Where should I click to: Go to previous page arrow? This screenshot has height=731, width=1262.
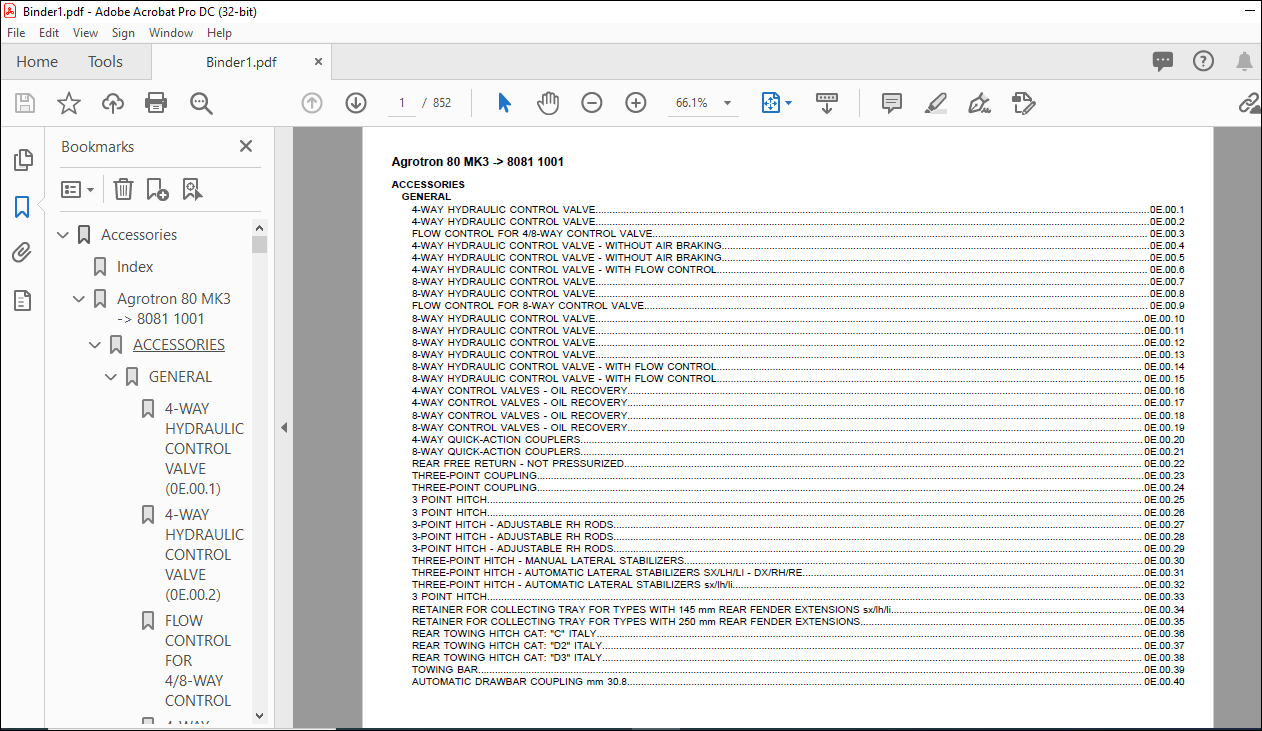click(312, 103)
